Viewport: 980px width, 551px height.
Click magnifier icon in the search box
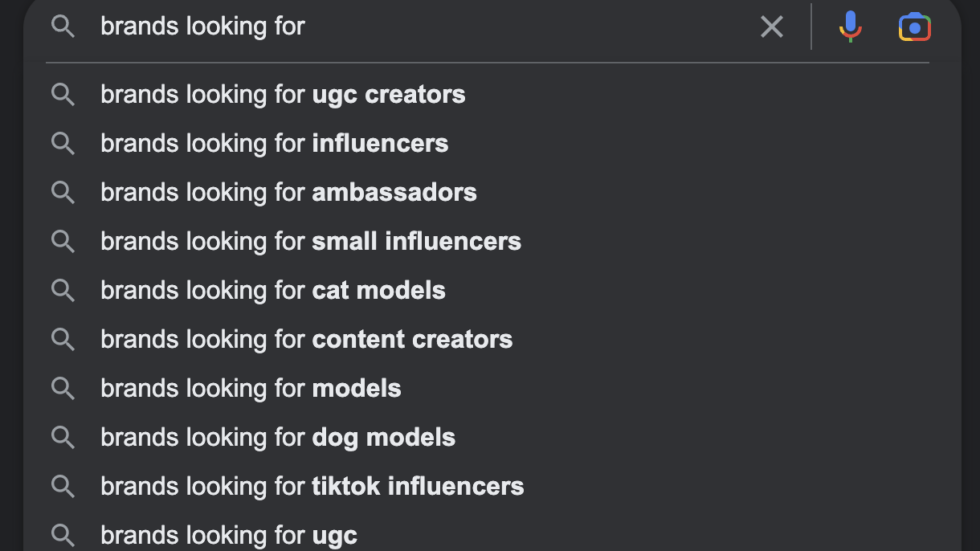coord(62,27)
